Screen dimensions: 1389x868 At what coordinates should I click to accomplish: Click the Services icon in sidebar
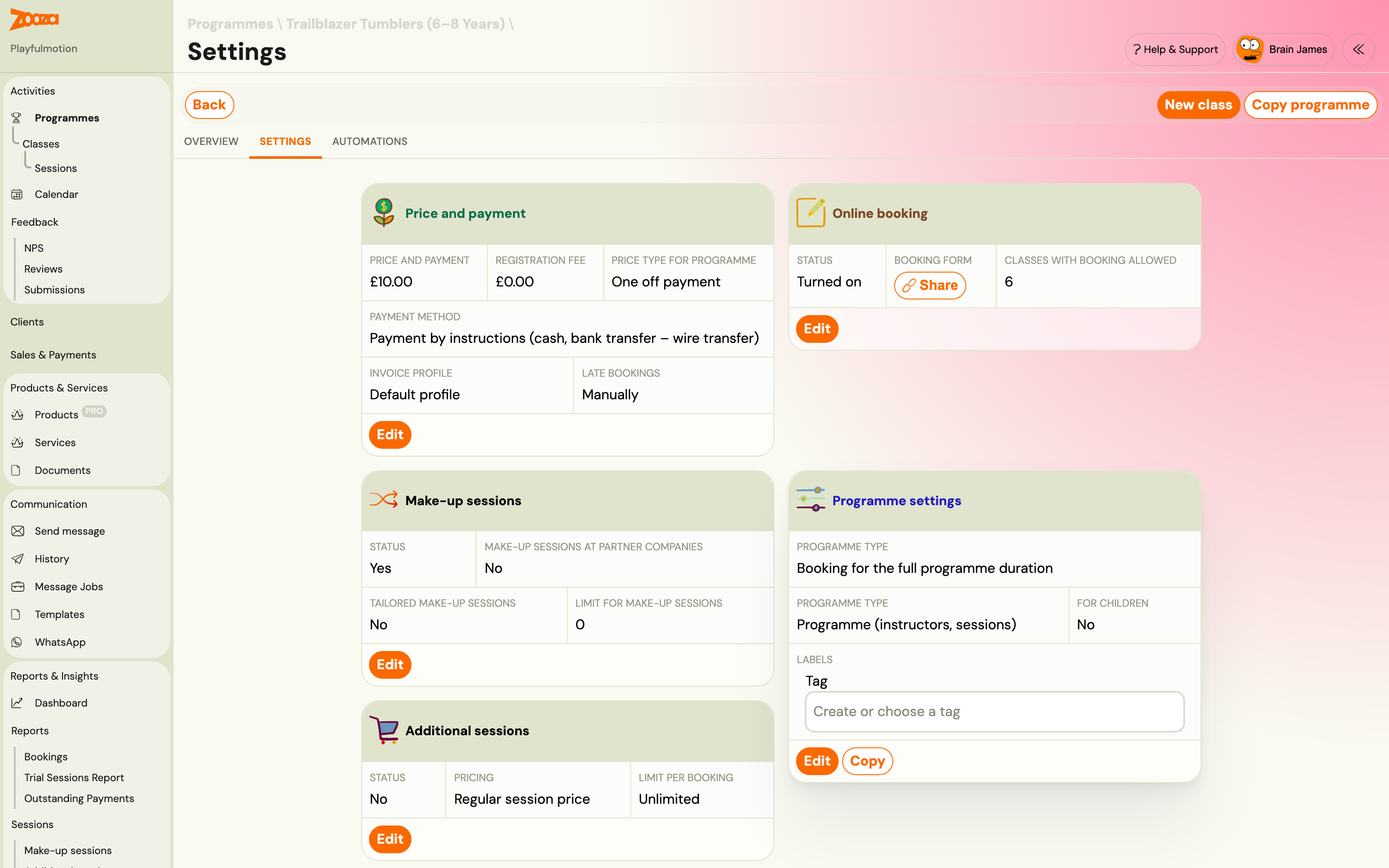click(17, 443)
